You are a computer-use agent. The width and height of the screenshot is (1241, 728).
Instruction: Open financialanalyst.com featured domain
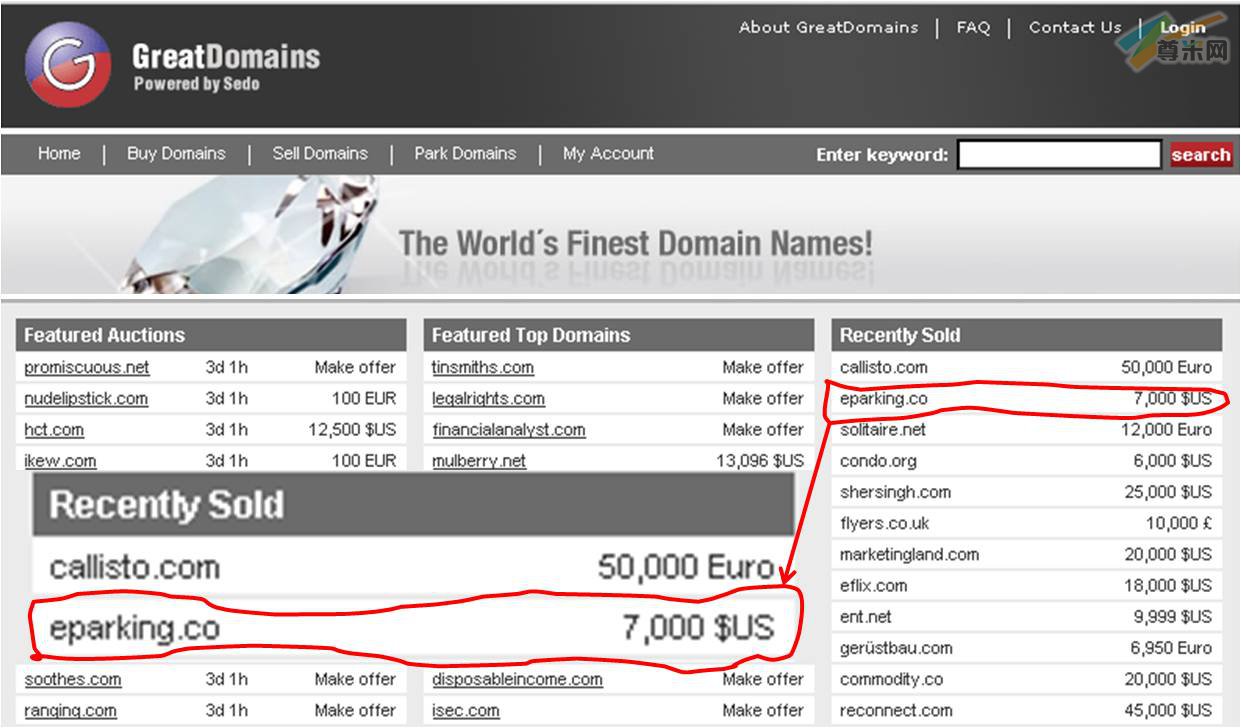(x=509, y=430)
